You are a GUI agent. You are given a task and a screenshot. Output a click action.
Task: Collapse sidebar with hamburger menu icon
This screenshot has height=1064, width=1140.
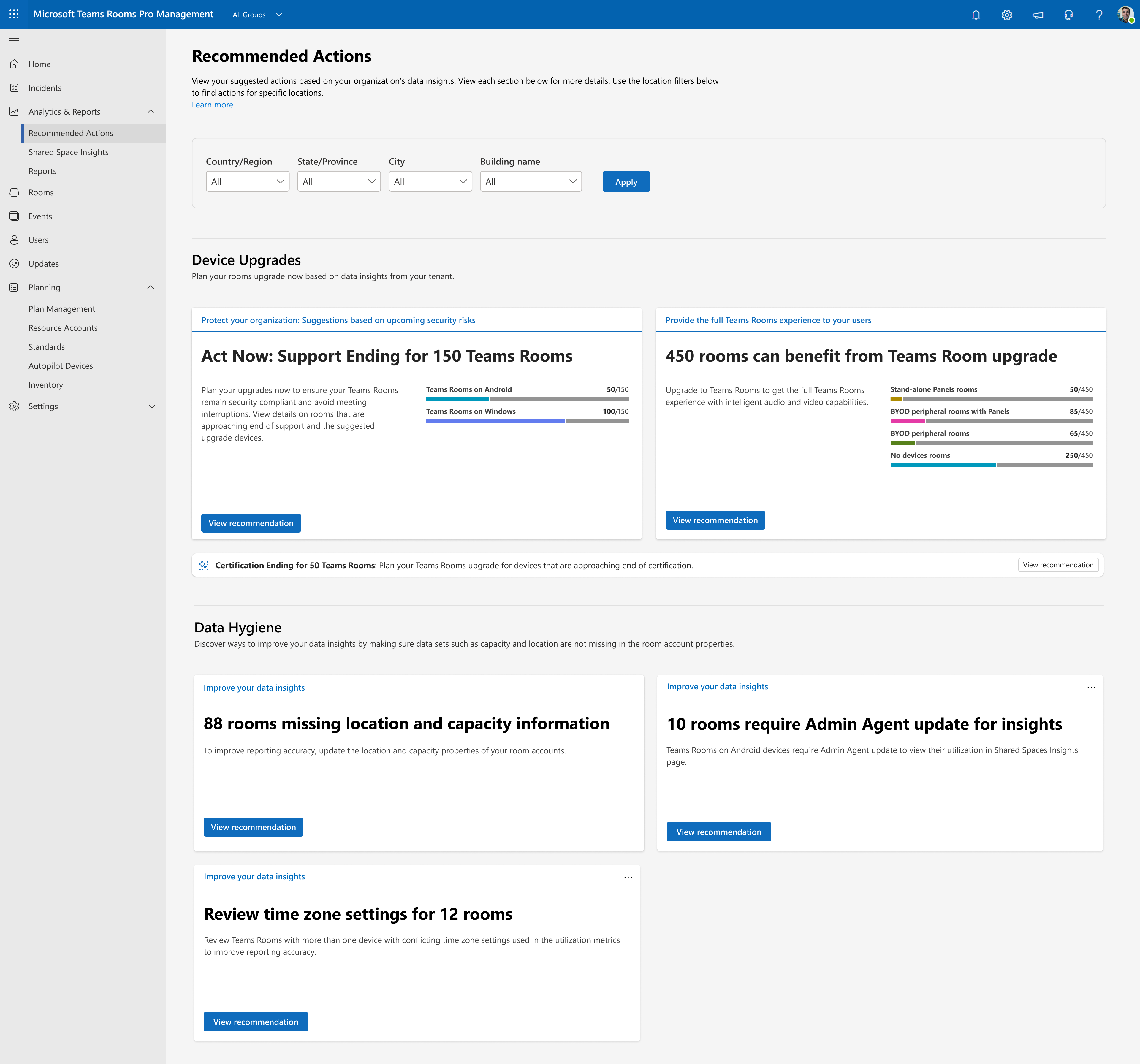coord(14,41)
